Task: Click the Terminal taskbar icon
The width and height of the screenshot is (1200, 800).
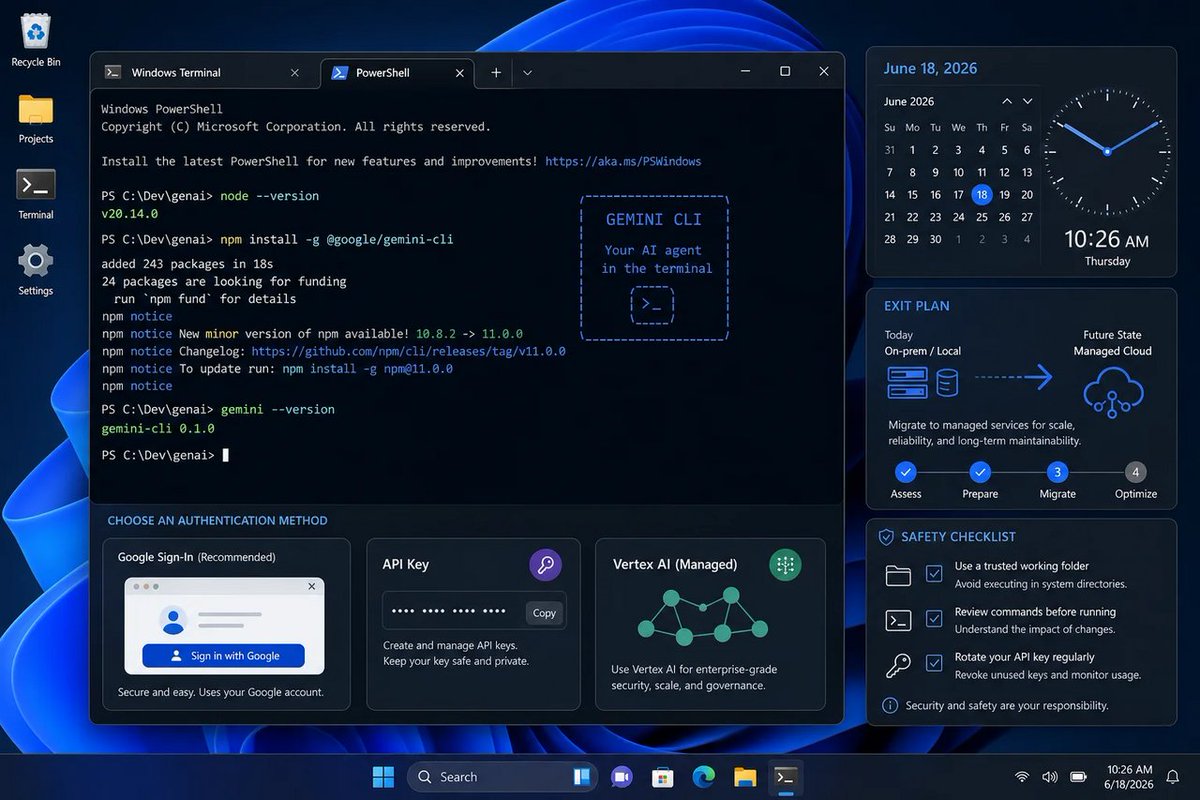Action: (x=785, y=777)
